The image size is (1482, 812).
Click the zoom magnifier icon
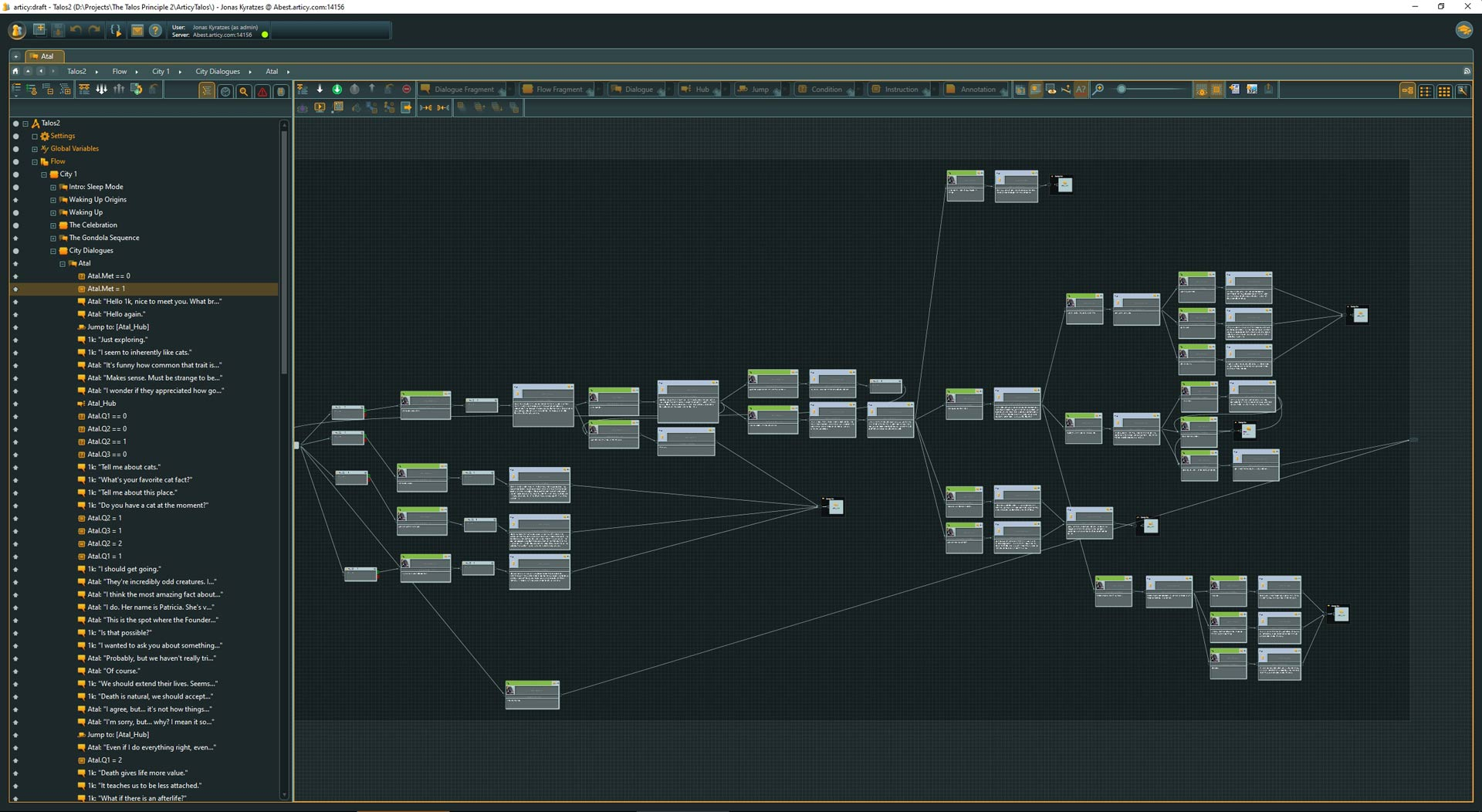pos(1098,90)
